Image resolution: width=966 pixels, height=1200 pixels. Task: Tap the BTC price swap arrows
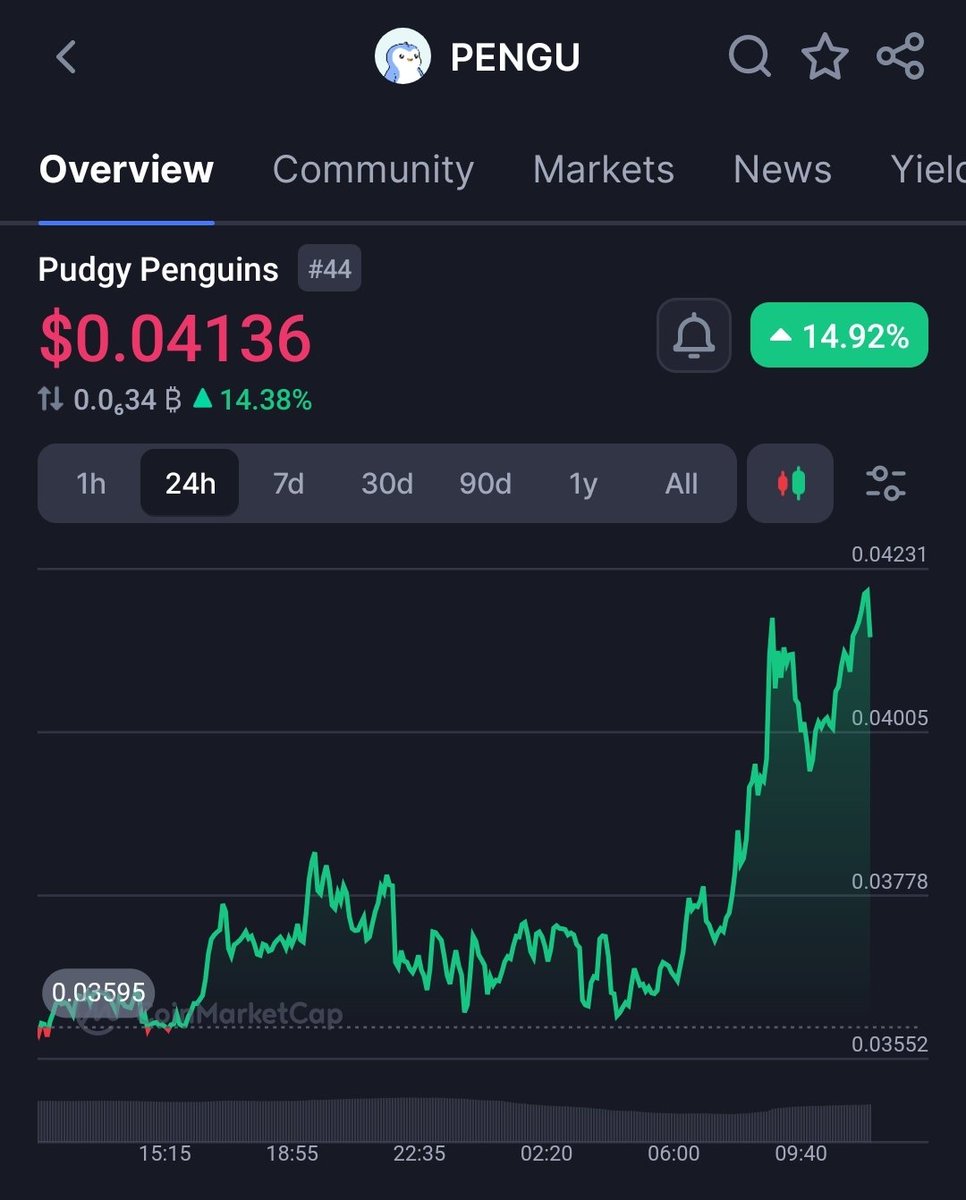coord(50,401)
